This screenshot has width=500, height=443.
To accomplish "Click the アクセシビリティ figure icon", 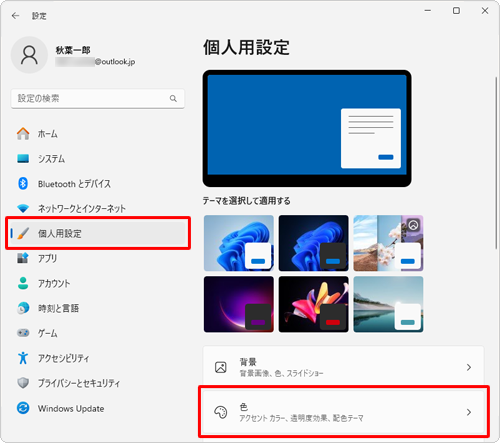I will pos(23,358).
